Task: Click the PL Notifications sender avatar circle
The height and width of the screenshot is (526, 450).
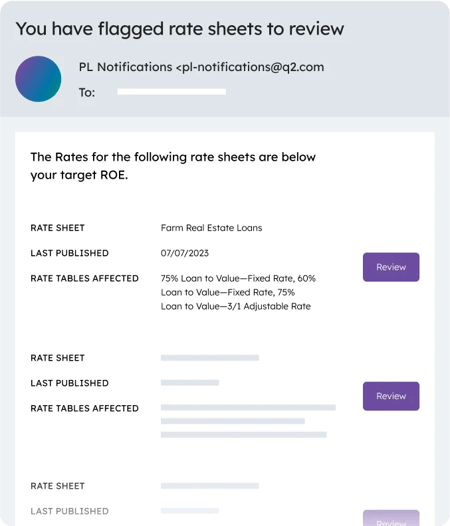Action: (x=38, y=79)
